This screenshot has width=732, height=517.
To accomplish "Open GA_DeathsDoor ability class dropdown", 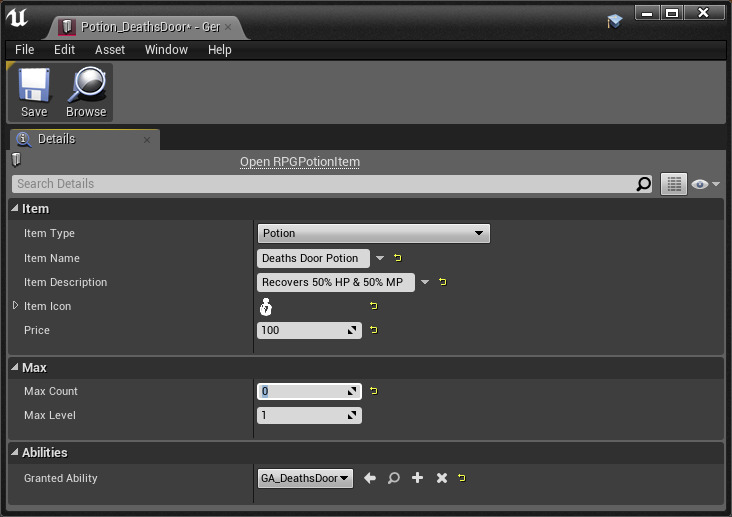I will point(305,478).
